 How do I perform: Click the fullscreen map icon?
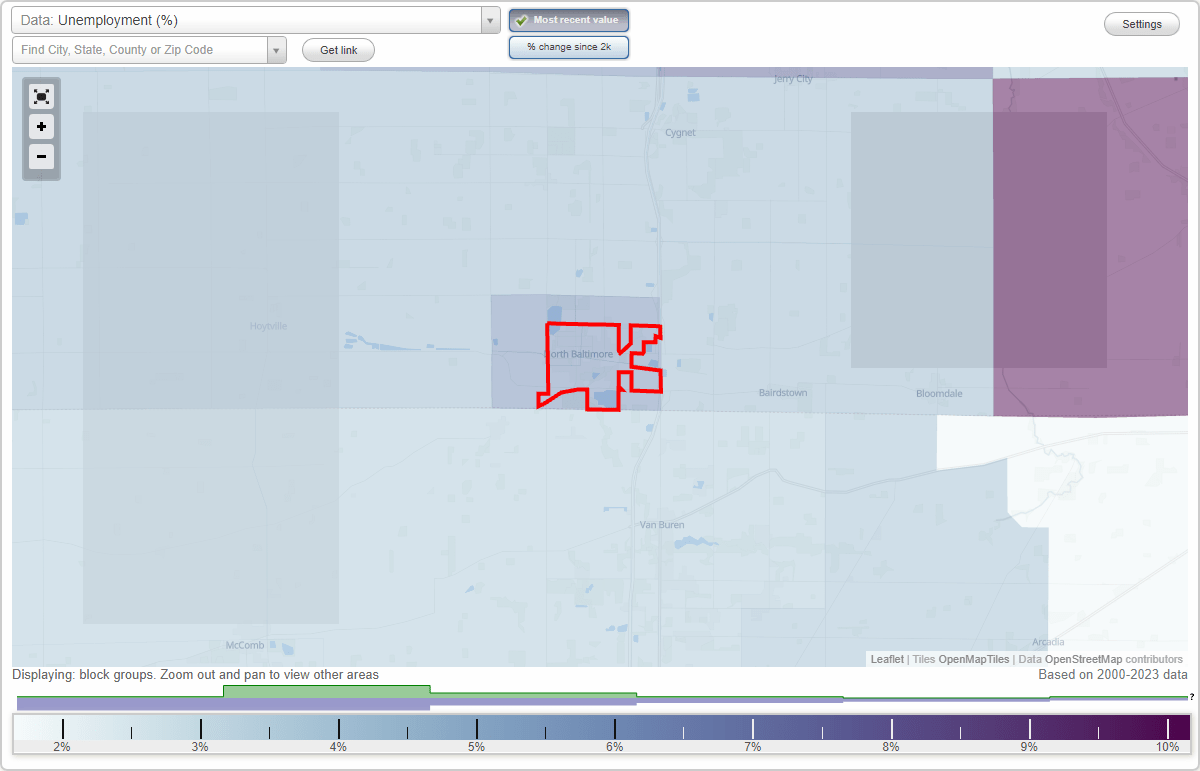[41, 96]
